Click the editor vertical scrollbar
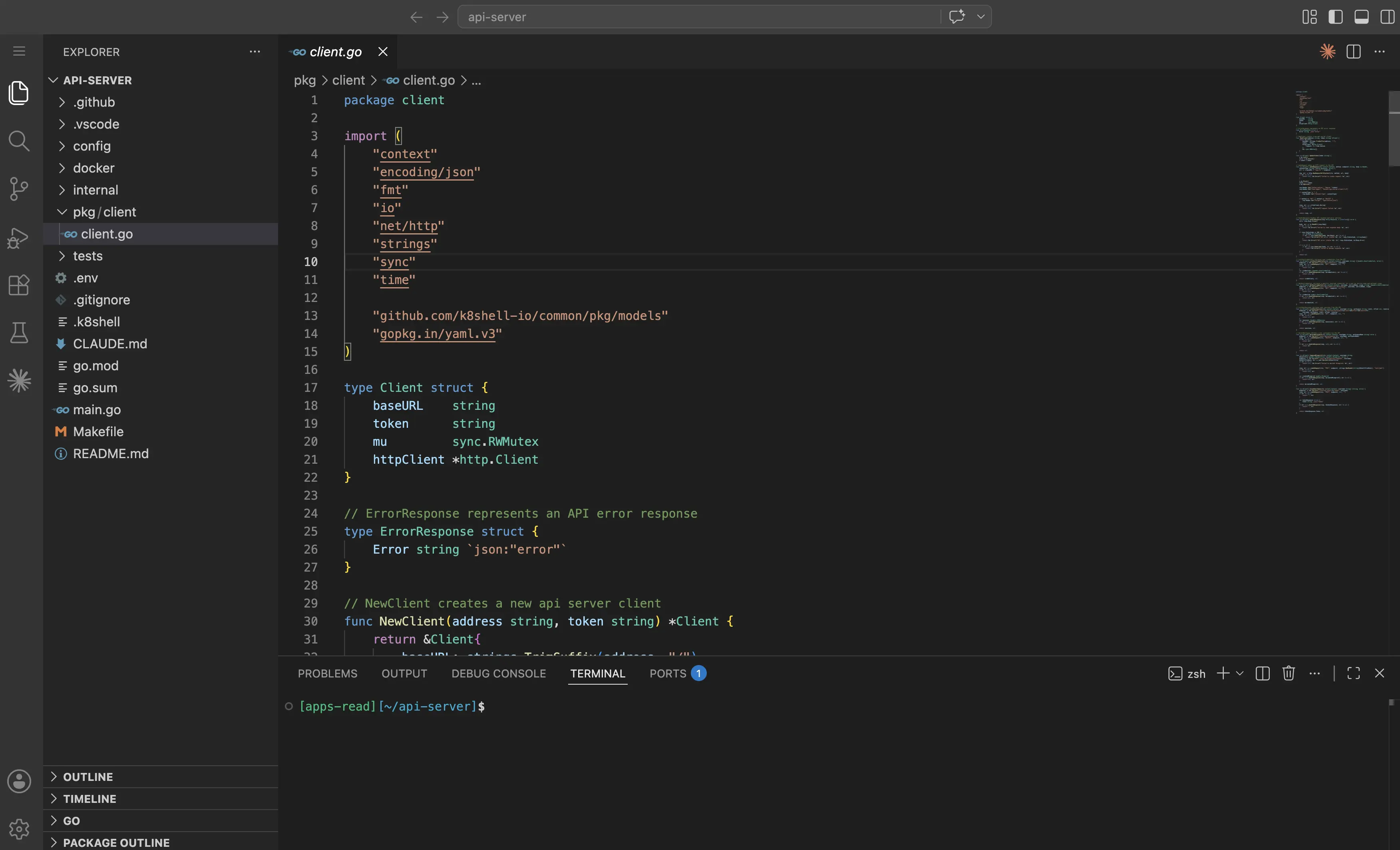Viewport: 1400px width, 850px height. pos(1394,128)
